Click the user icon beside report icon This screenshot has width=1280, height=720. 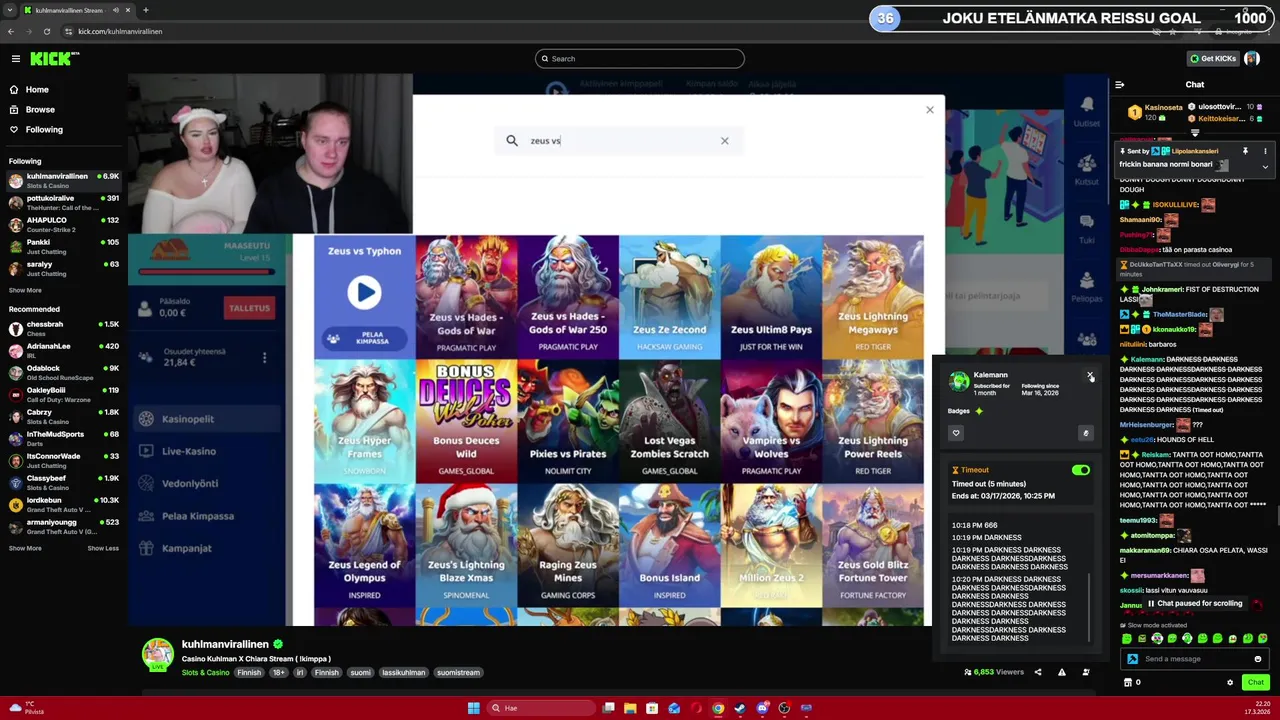[x=1086, y=672]
